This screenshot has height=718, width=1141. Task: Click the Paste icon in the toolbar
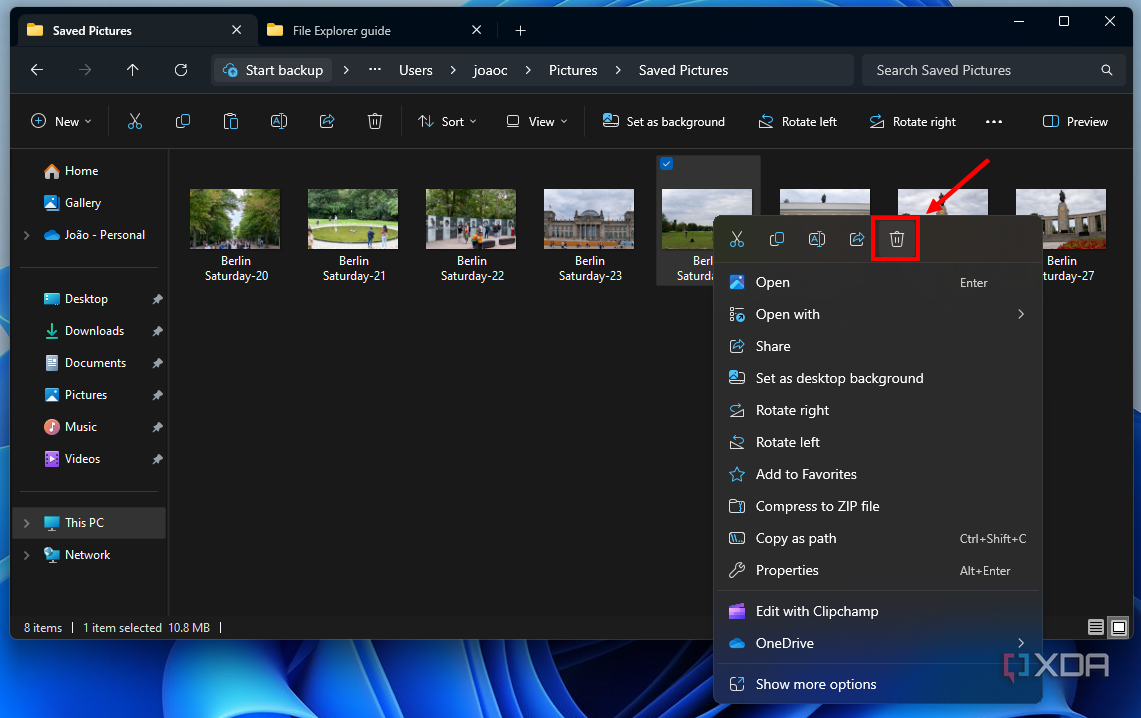231,121
